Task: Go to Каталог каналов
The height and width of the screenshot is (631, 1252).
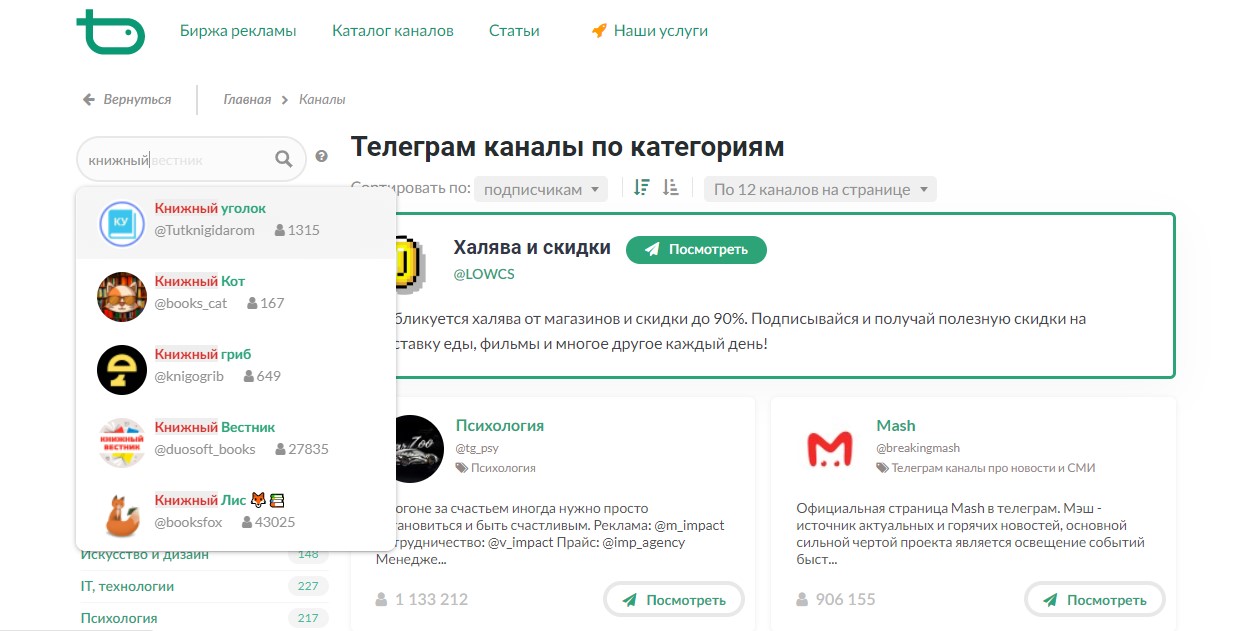Action: point(393,31)
